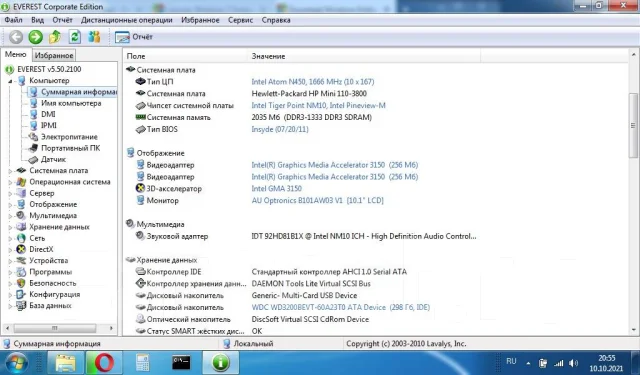Click the Оптический накопитель icon
The image size is (640, 375).
point(140,319)
